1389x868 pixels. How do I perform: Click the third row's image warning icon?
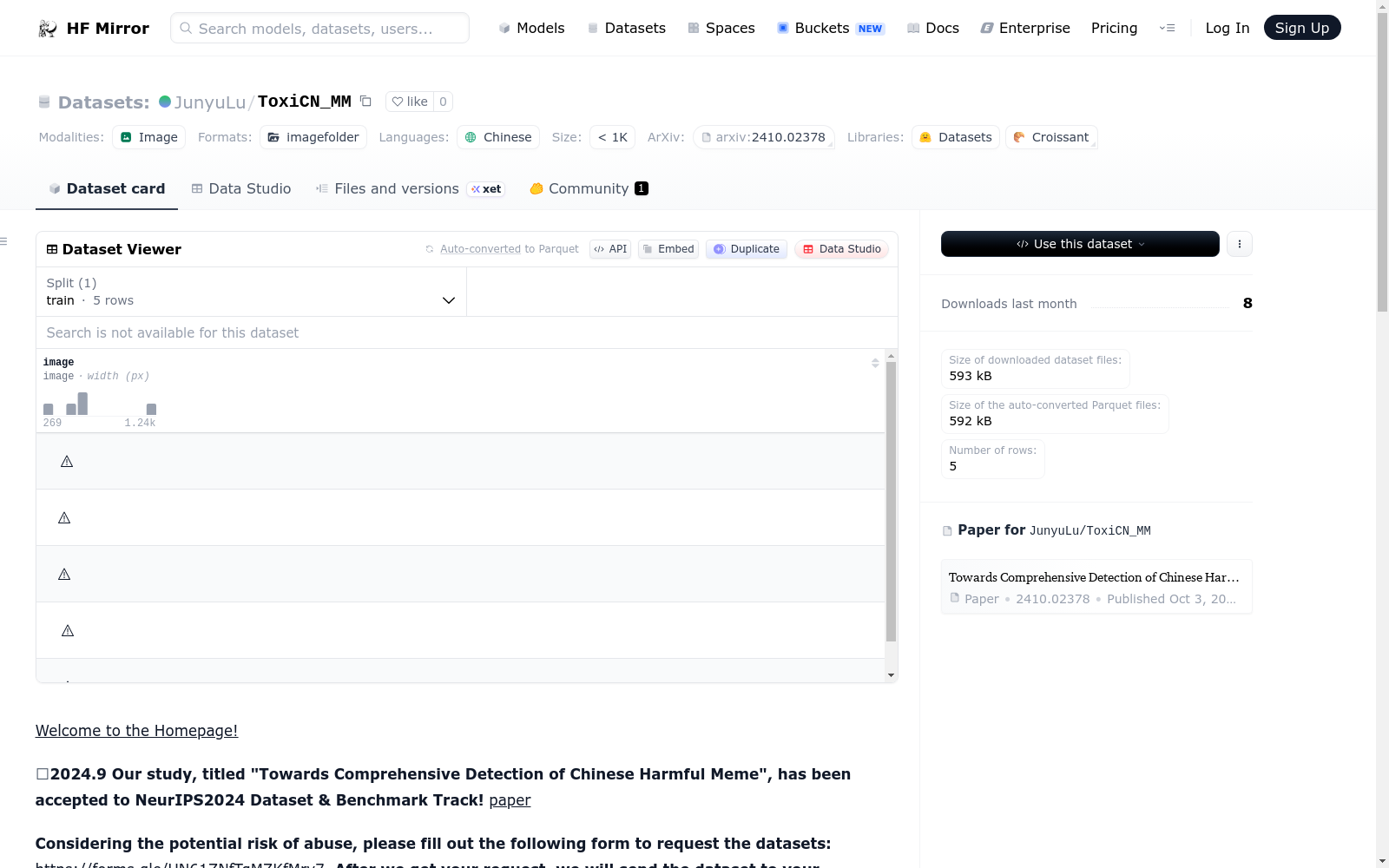[64, 574]
